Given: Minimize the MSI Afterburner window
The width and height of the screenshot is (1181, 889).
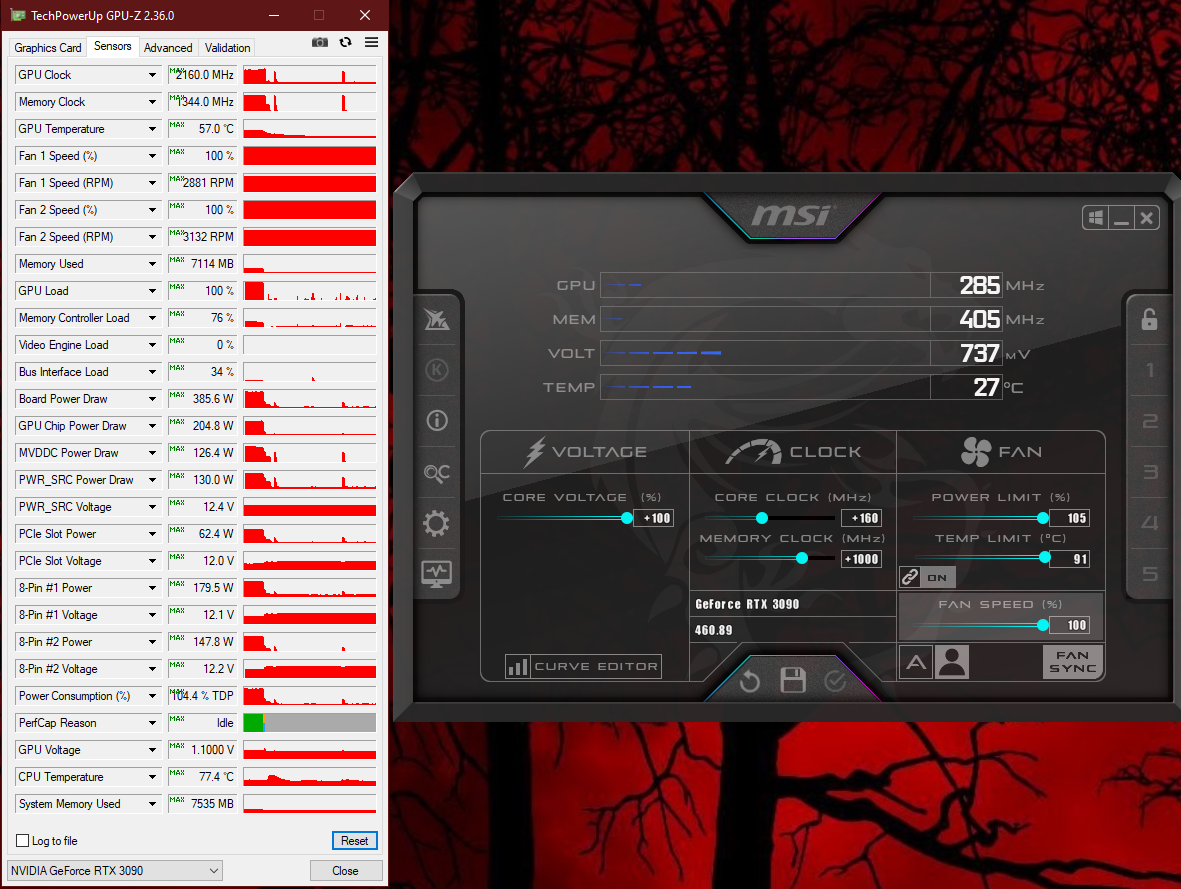Looking at the screenshot, I should (x=1121, y=218).
